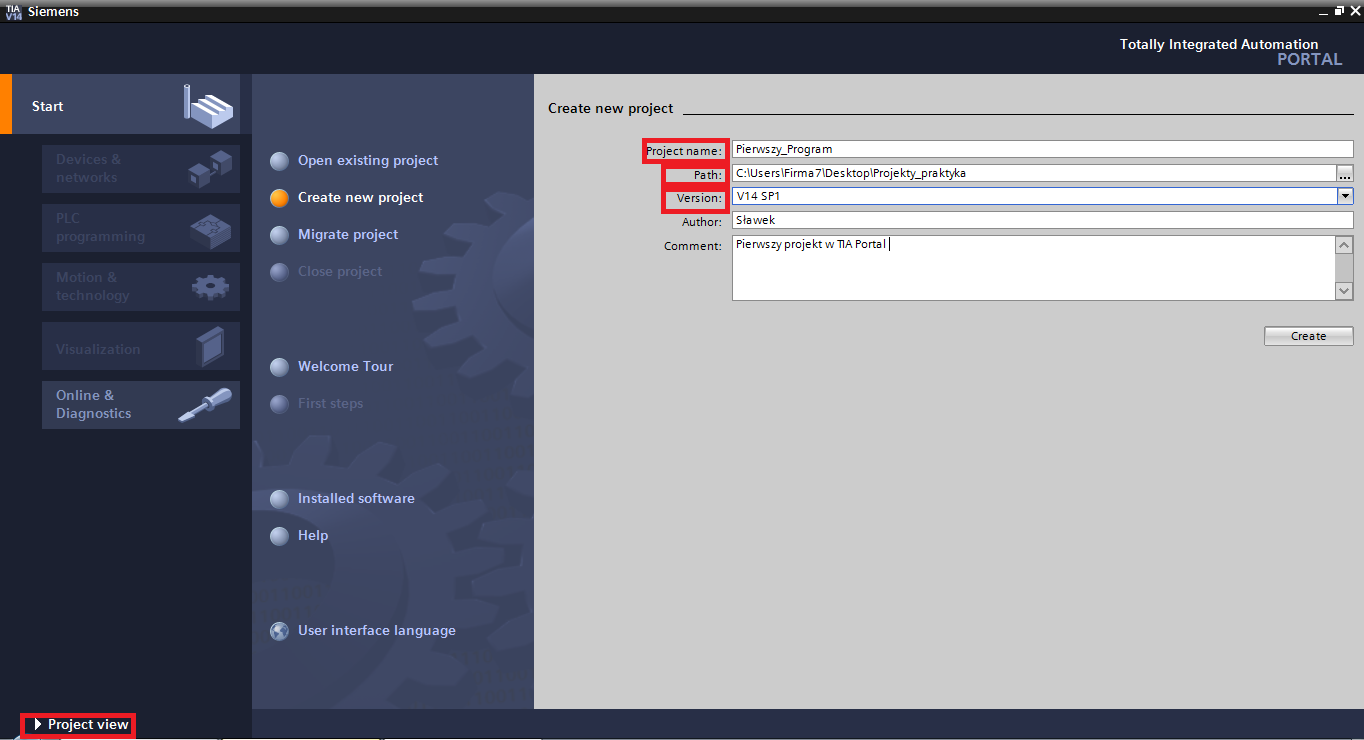Click the Open existing project bullet icon

[x=280, y=161]
